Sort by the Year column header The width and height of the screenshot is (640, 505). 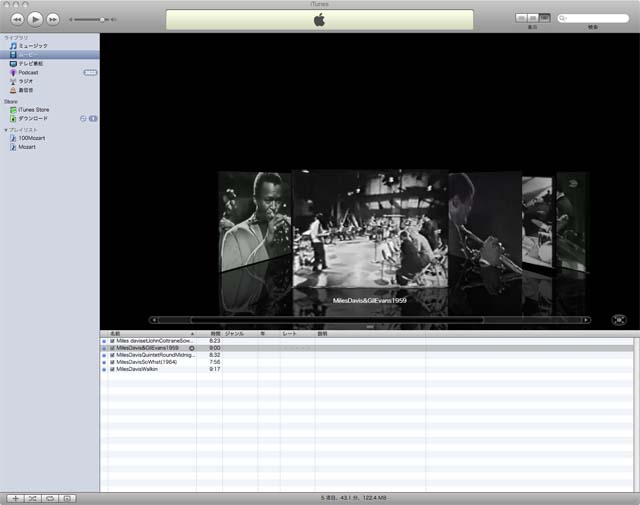point(269,334)
